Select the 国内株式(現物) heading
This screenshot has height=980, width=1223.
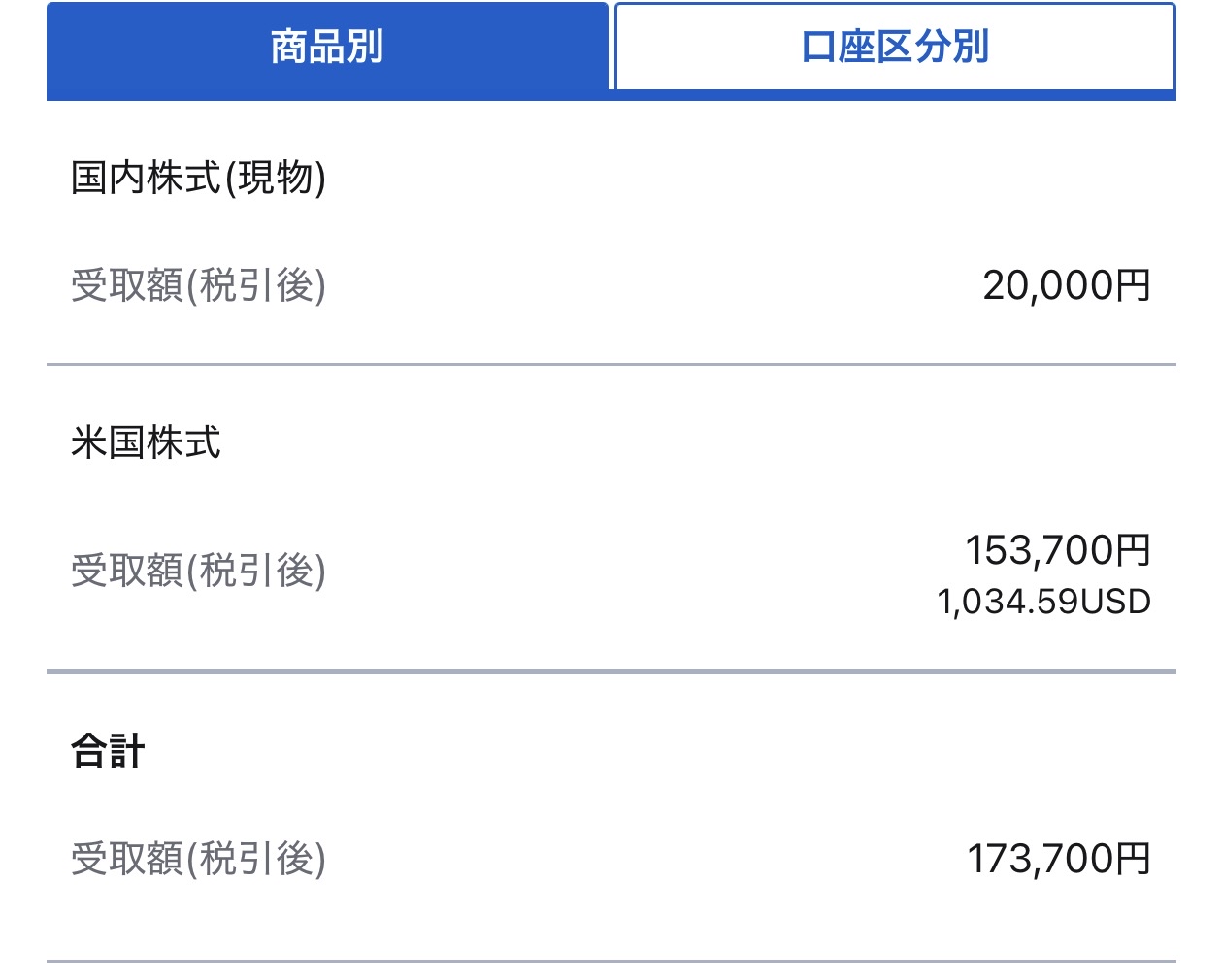pyautogui.click(x=197, y=178)
